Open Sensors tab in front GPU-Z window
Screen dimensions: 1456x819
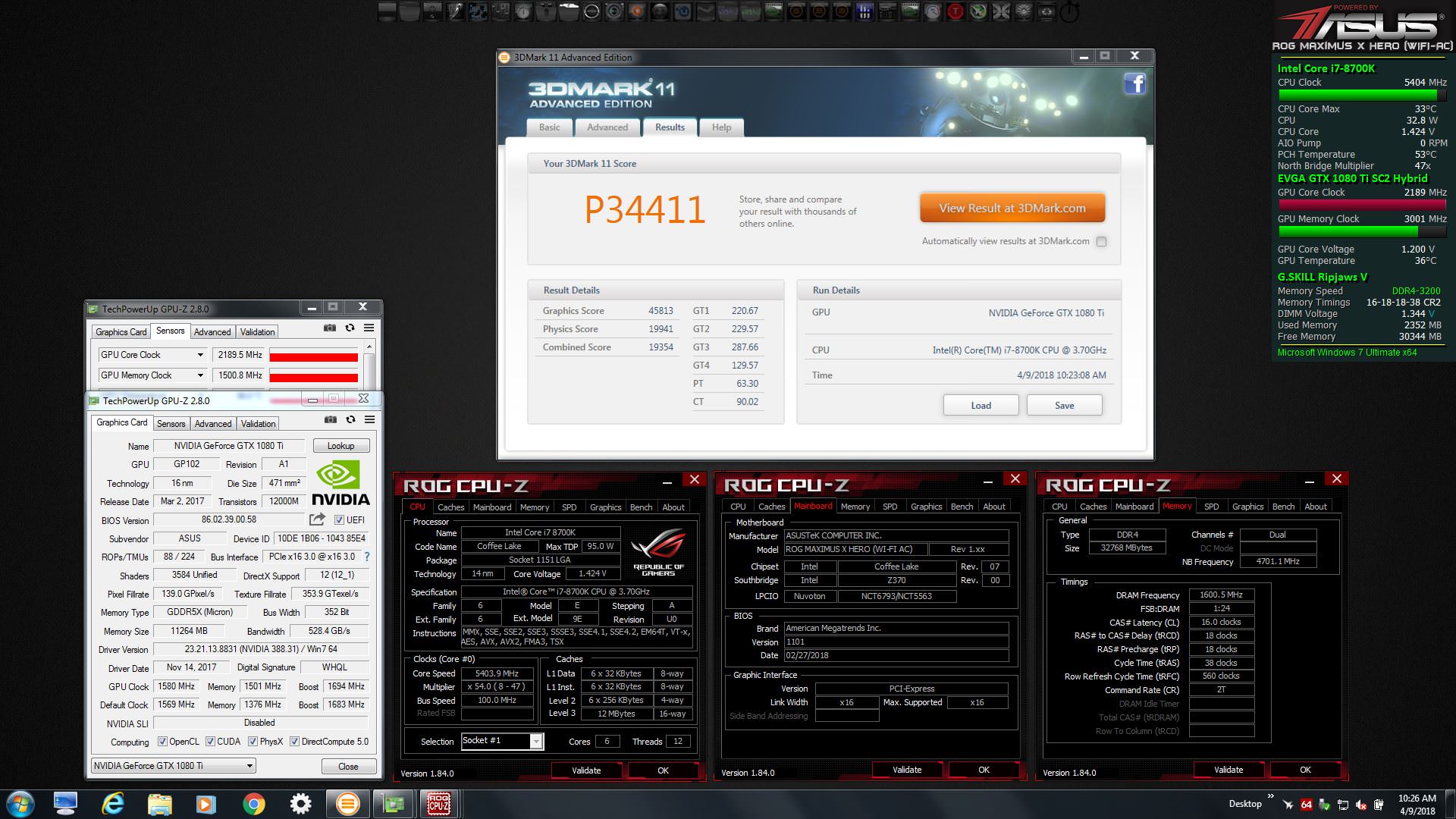pos(171,424)
